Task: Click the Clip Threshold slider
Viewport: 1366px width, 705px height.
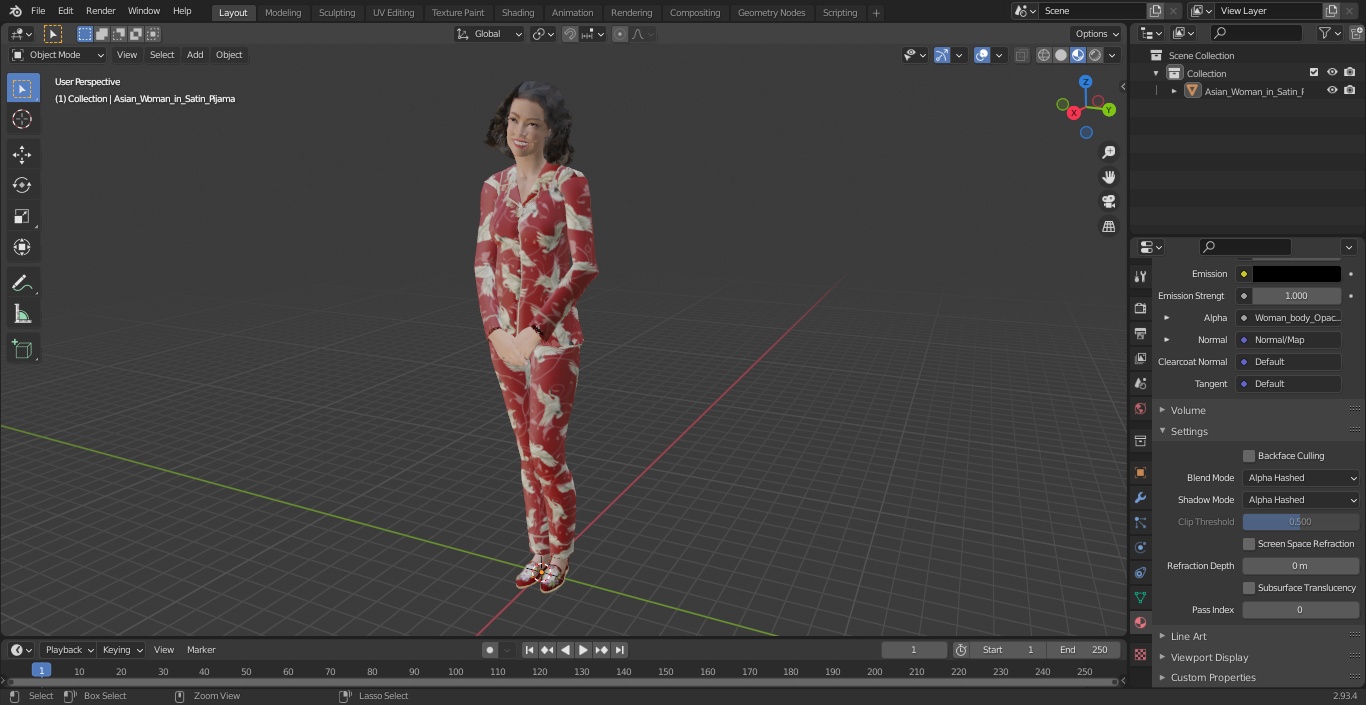Action: pos(1301,522)
